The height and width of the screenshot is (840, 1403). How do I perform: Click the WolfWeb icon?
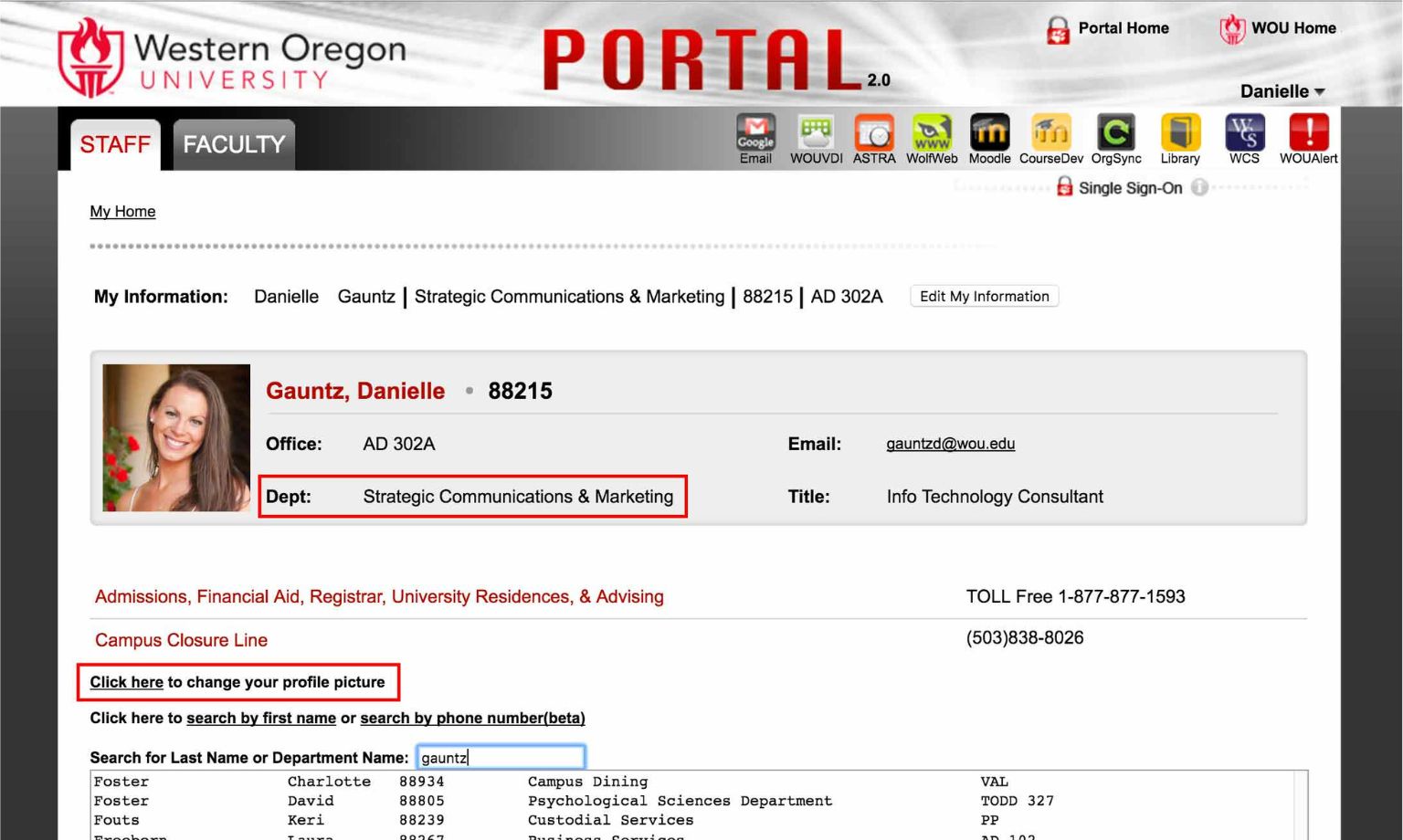point(932,133)
